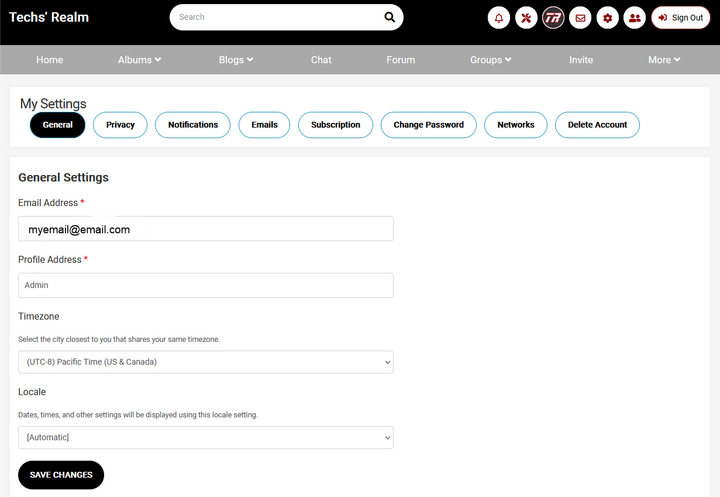The height and width of the screenshot is (497, 720).
Task: Click the Save Changes button
Action: 61,475
